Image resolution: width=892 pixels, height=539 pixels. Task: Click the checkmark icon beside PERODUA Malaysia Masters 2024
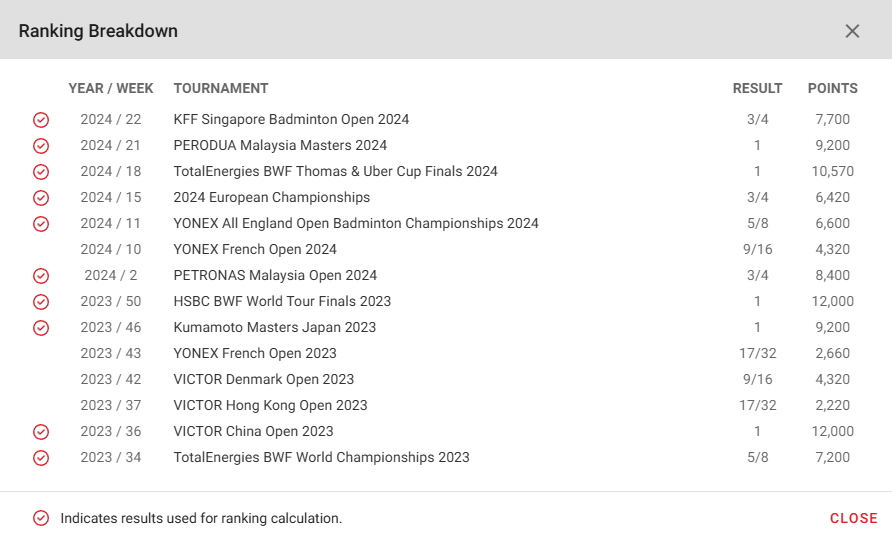tap(41, 146)
